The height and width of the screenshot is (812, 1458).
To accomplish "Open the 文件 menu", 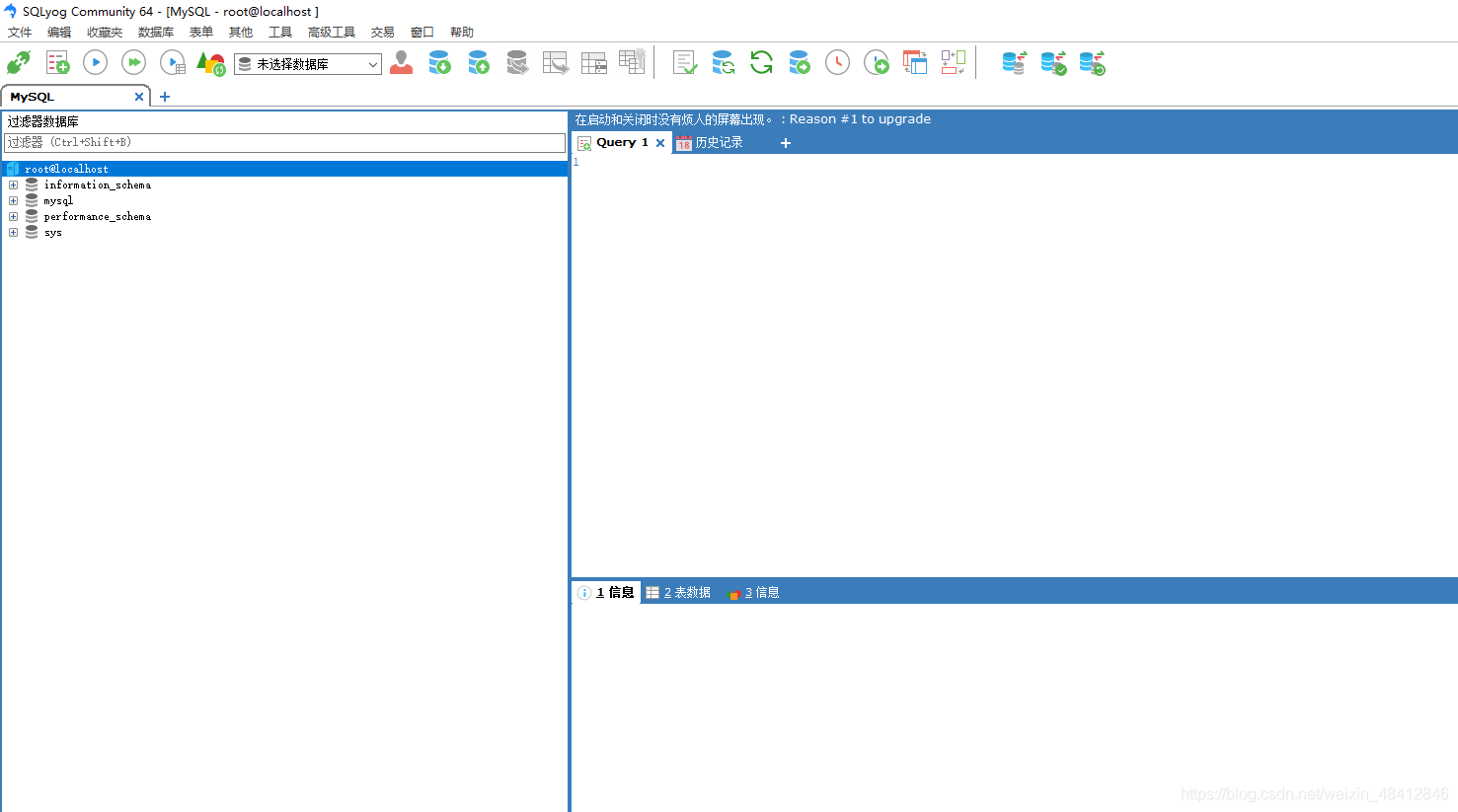I will (x=20, y=33).
